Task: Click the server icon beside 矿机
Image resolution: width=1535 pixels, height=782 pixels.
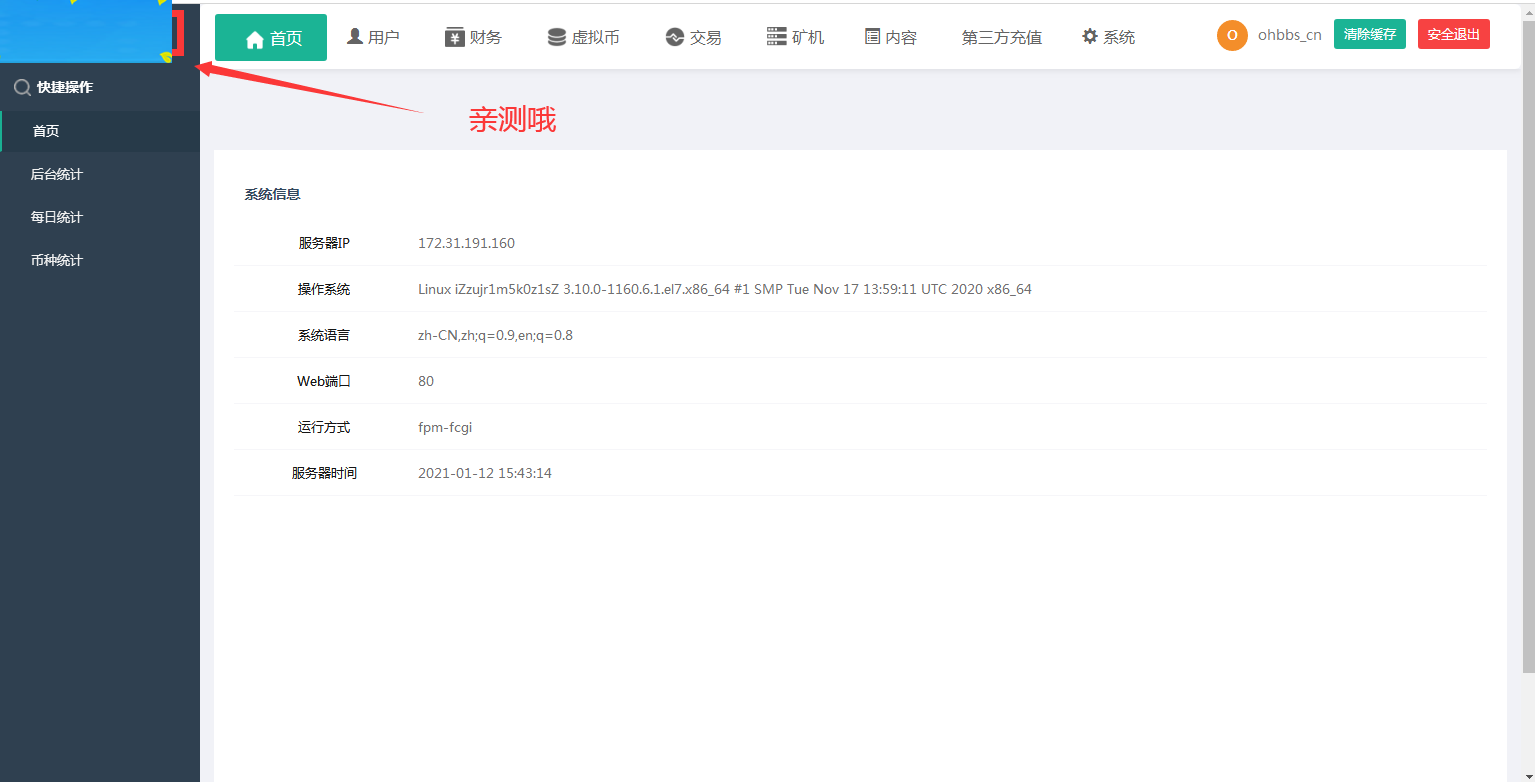Action: click(x=777, y=37)
